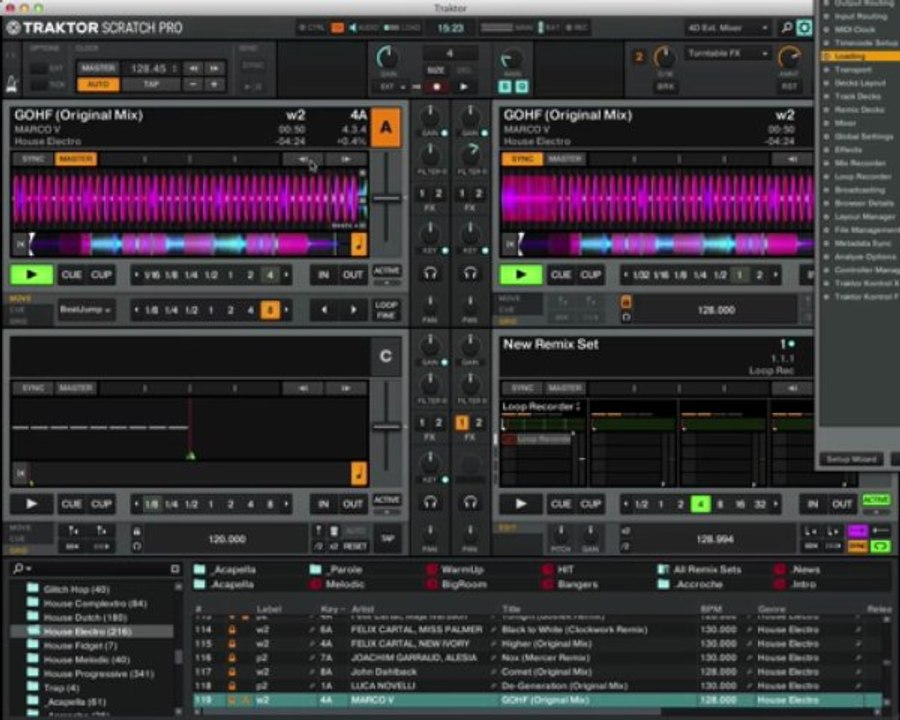Click the master clock TAP button
Image resolution: width=900 pixels, height=720 pixels.
pos(151,84)
